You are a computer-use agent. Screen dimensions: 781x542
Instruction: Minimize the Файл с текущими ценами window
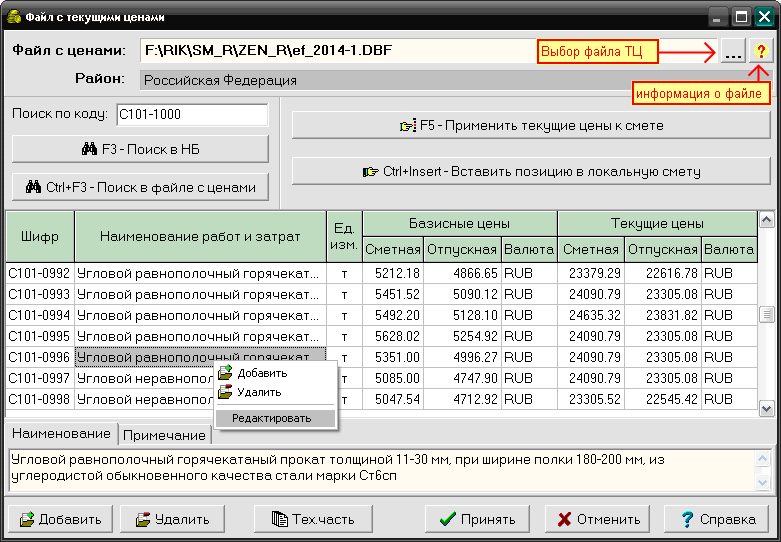point(718,18)
